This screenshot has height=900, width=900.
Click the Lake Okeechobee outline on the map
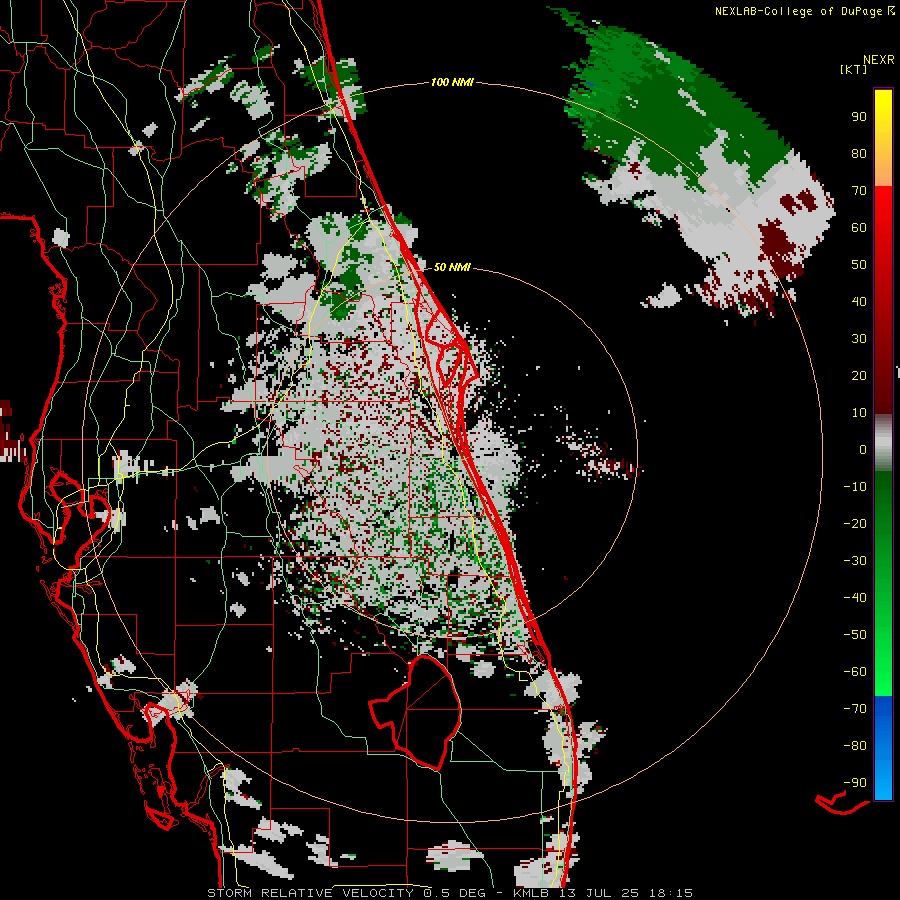click(415, 712)
